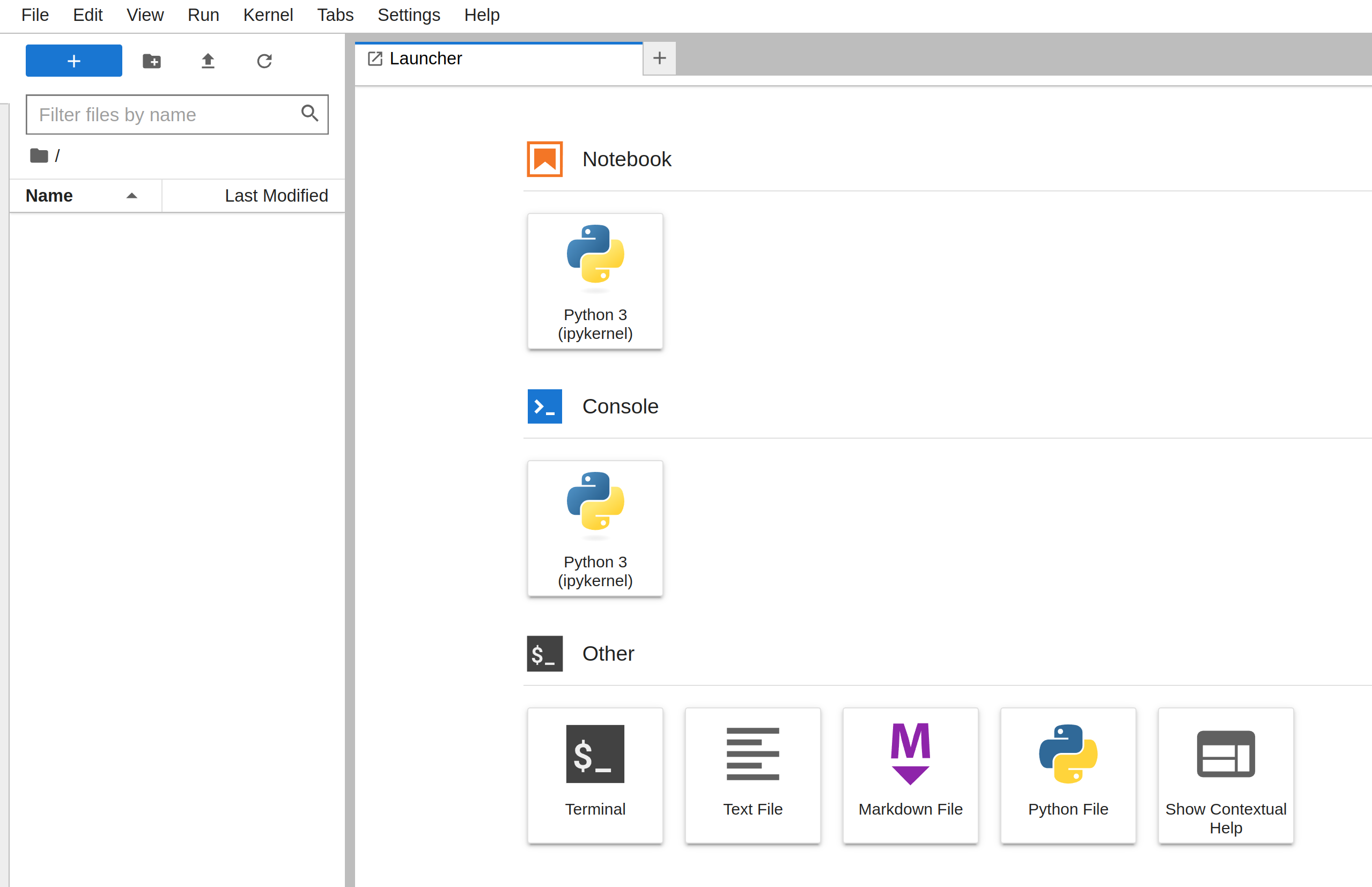Focus the Filter files by name field
The image size is (1372, 887).
click(x=177, y=115)
